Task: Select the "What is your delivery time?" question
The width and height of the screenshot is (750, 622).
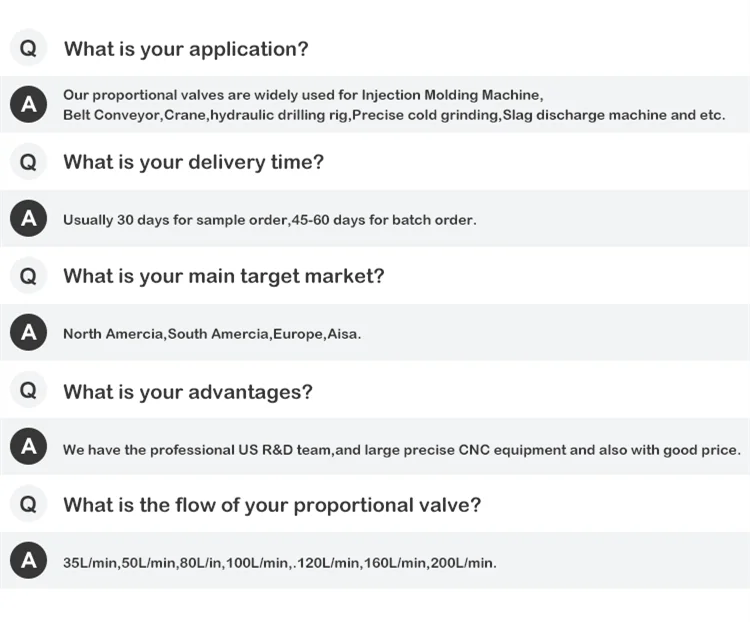Action: point(193,162)
